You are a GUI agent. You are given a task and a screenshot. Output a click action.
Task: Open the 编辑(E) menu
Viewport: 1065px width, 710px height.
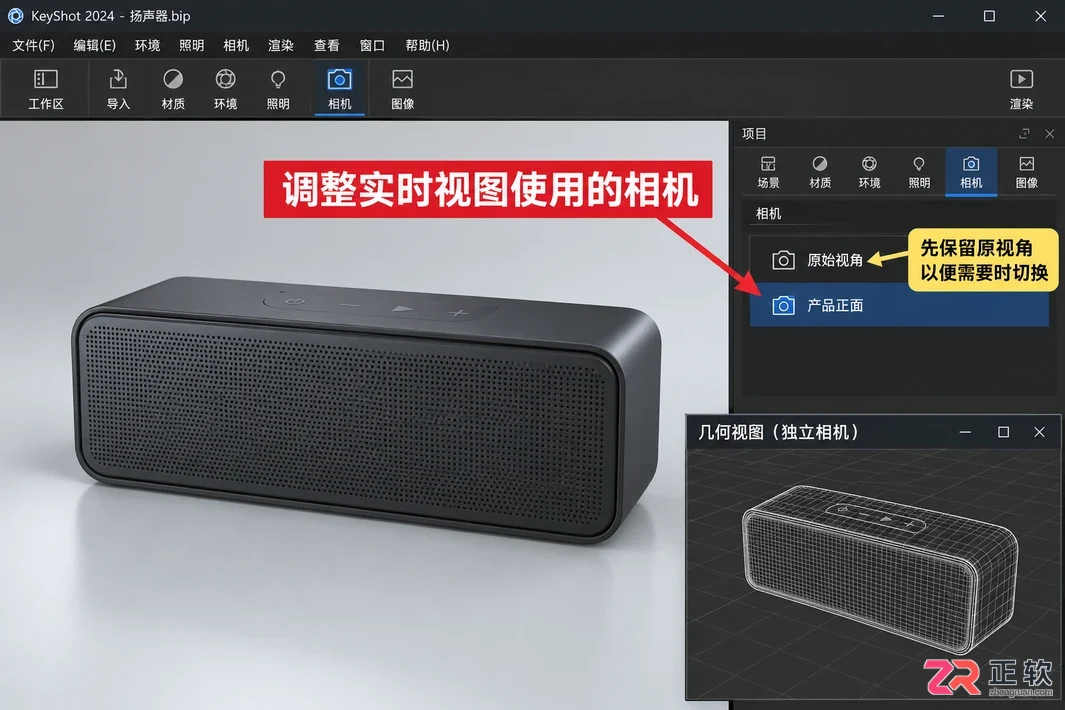[94, 46]
